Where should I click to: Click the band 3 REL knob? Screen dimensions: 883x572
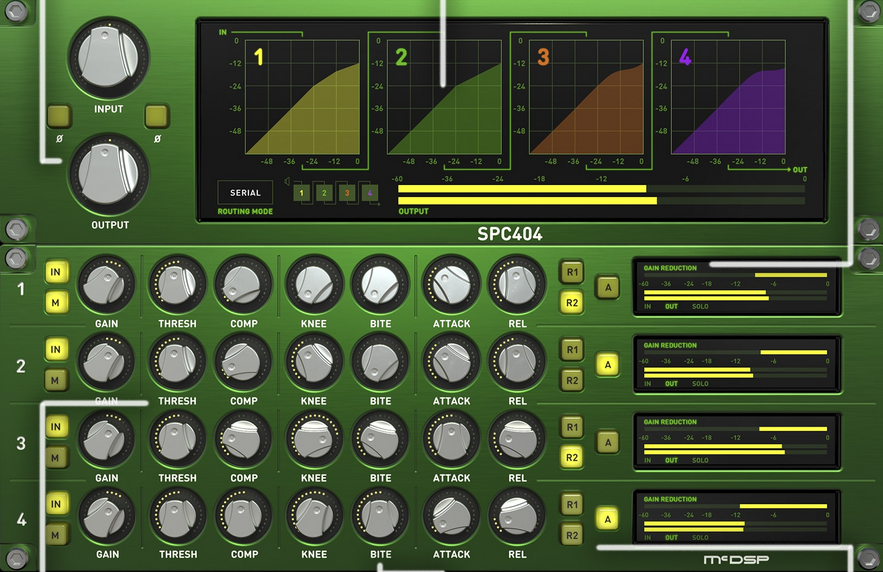tap(517, 439)
